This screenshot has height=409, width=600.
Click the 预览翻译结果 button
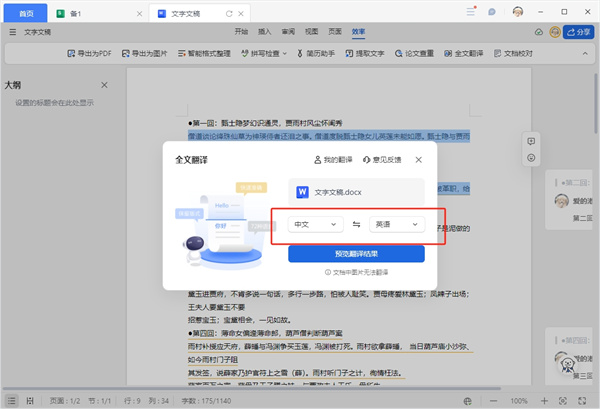point(356,254)
